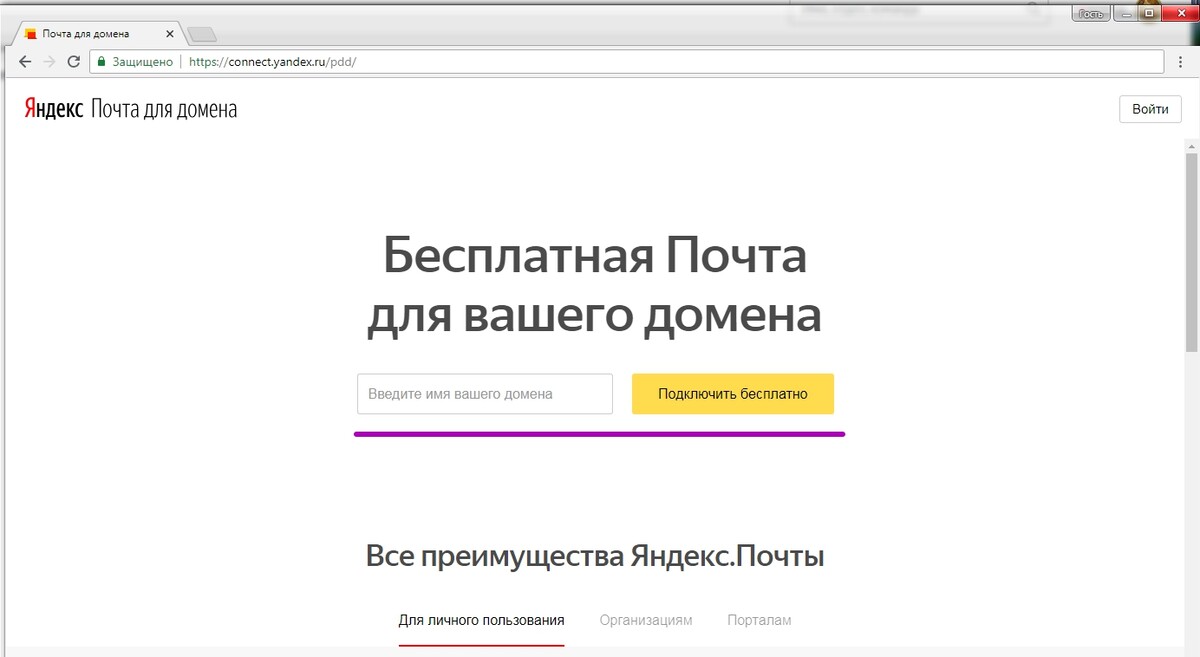
Task: Click the browser forward arrow
Action: pos(49,62)
